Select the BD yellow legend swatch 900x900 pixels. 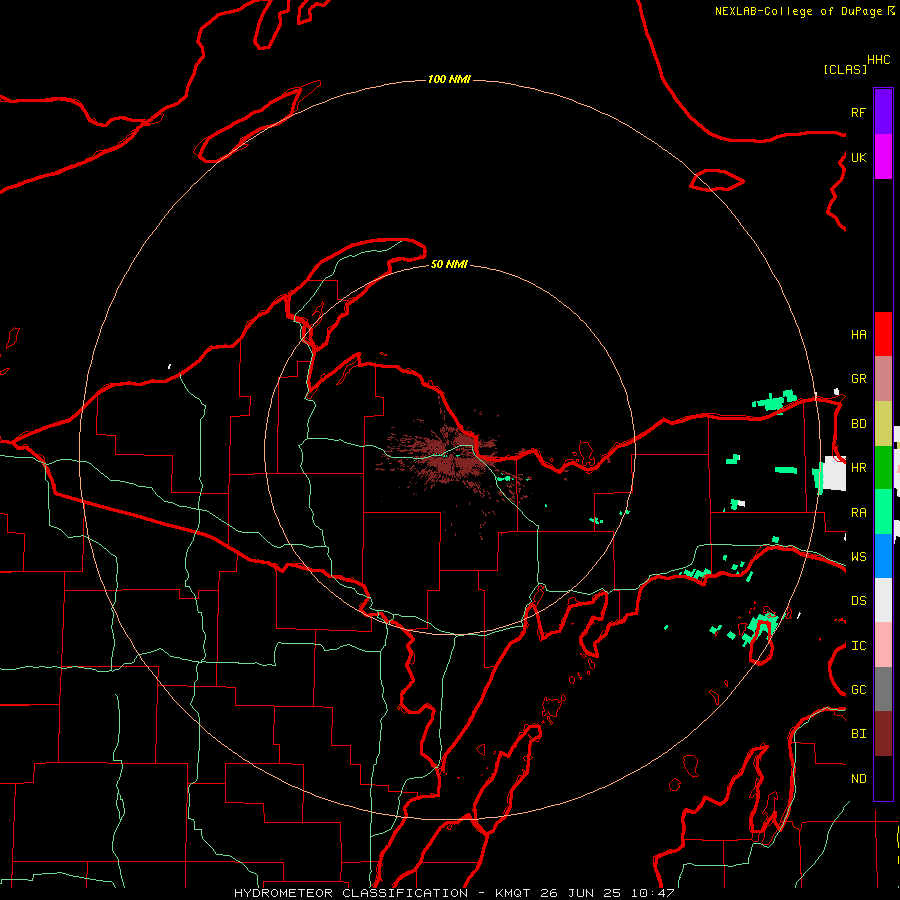883,424
